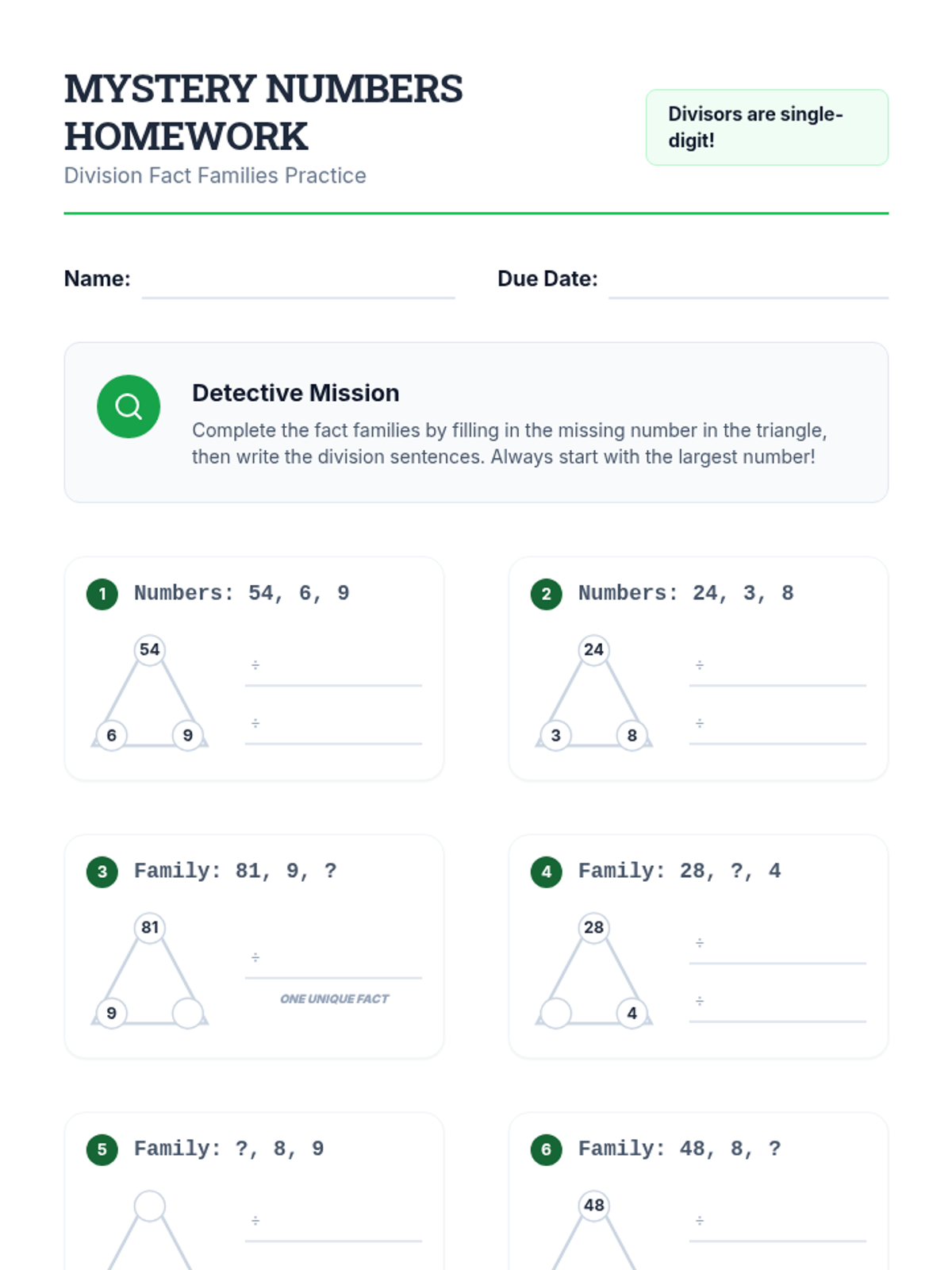Click problem 2 number badge
The width and height of the screenshot is (952, 1270).
click(547, 594)
